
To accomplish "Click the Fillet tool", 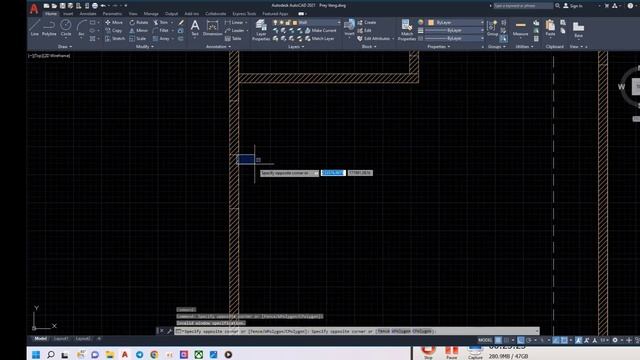I will click(161, 31).
